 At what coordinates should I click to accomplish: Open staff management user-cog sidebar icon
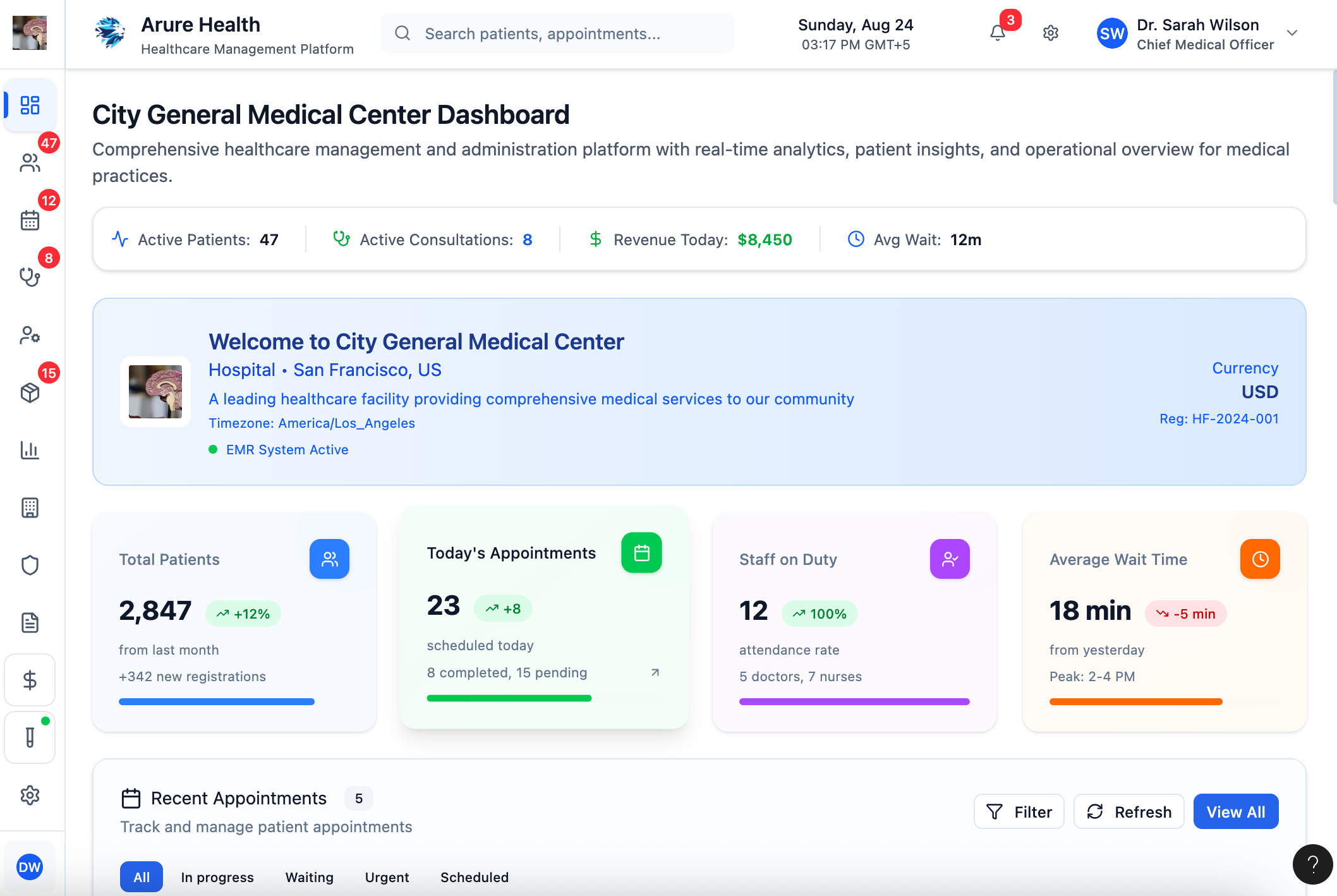pos(30,335)
